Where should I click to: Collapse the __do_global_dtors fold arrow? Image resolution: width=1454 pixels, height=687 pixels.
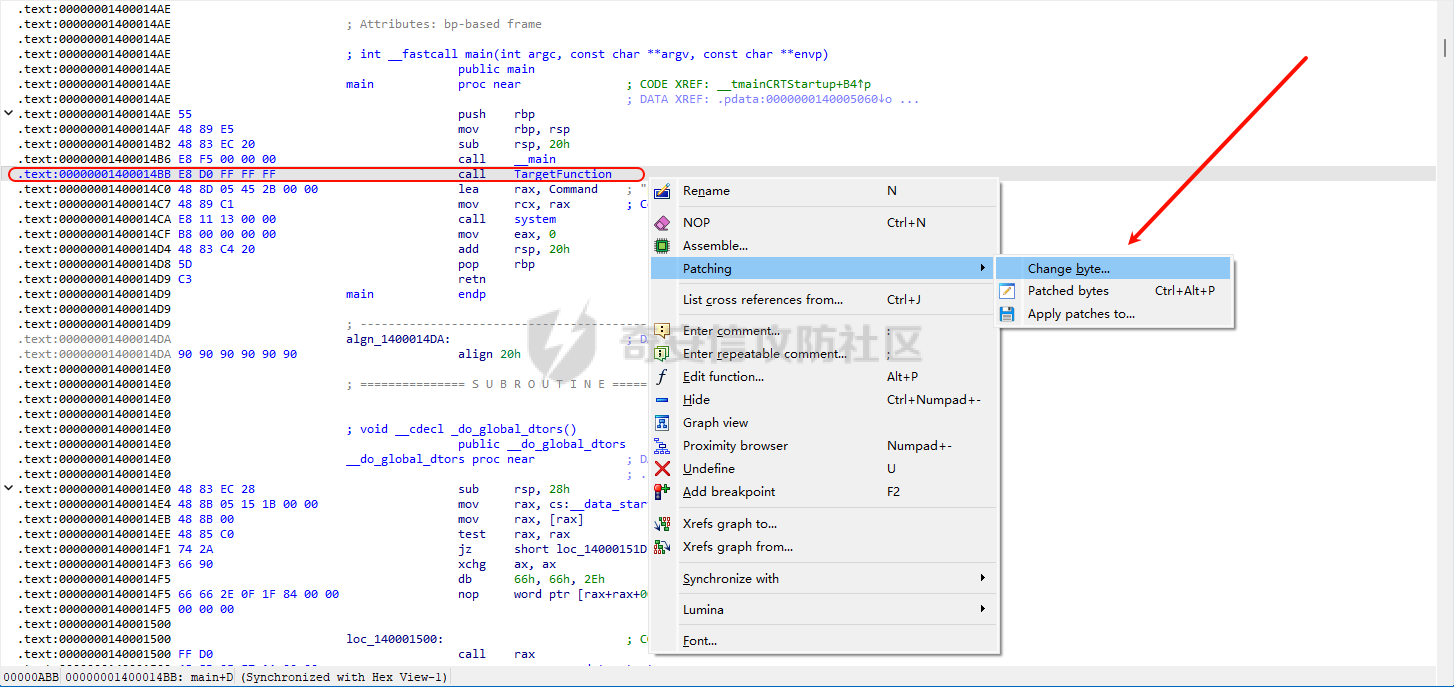pos(9,489)
